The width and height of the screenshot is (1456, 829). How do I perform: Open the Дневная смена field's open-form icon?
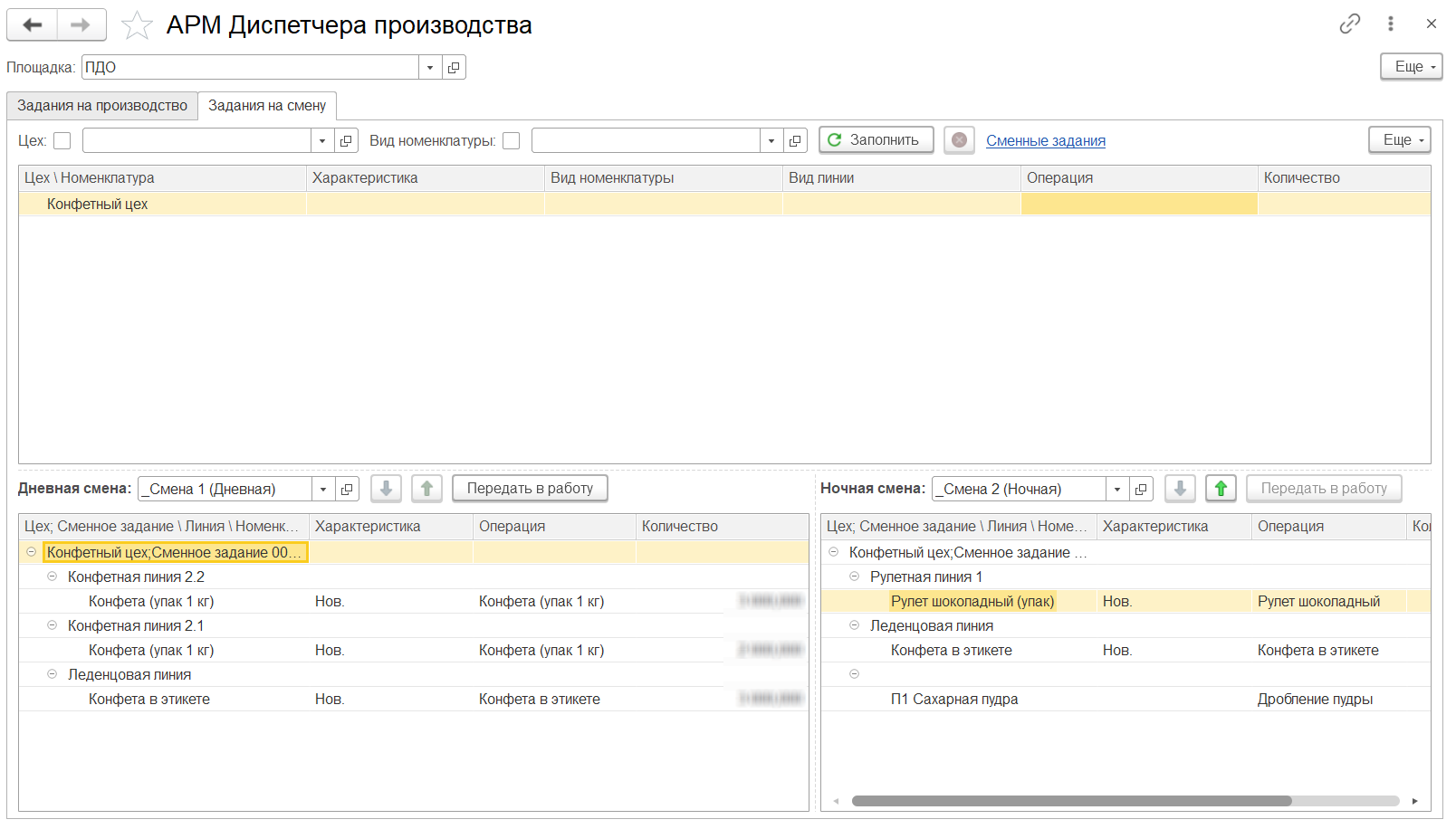(347, 490)
